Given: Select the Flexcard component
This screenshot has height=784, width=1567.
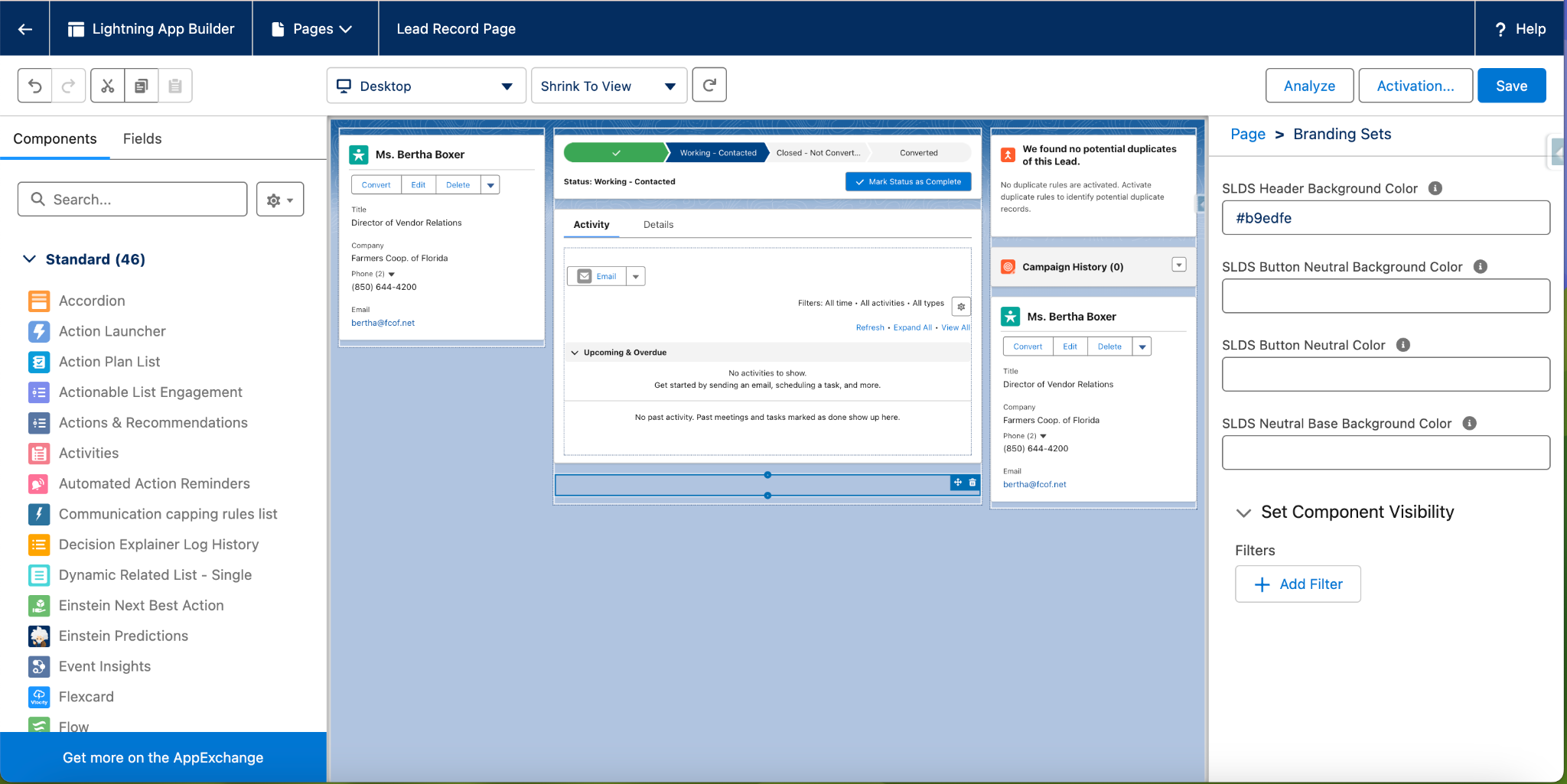Looking at the screenshot, I should [x=86, y=697].
